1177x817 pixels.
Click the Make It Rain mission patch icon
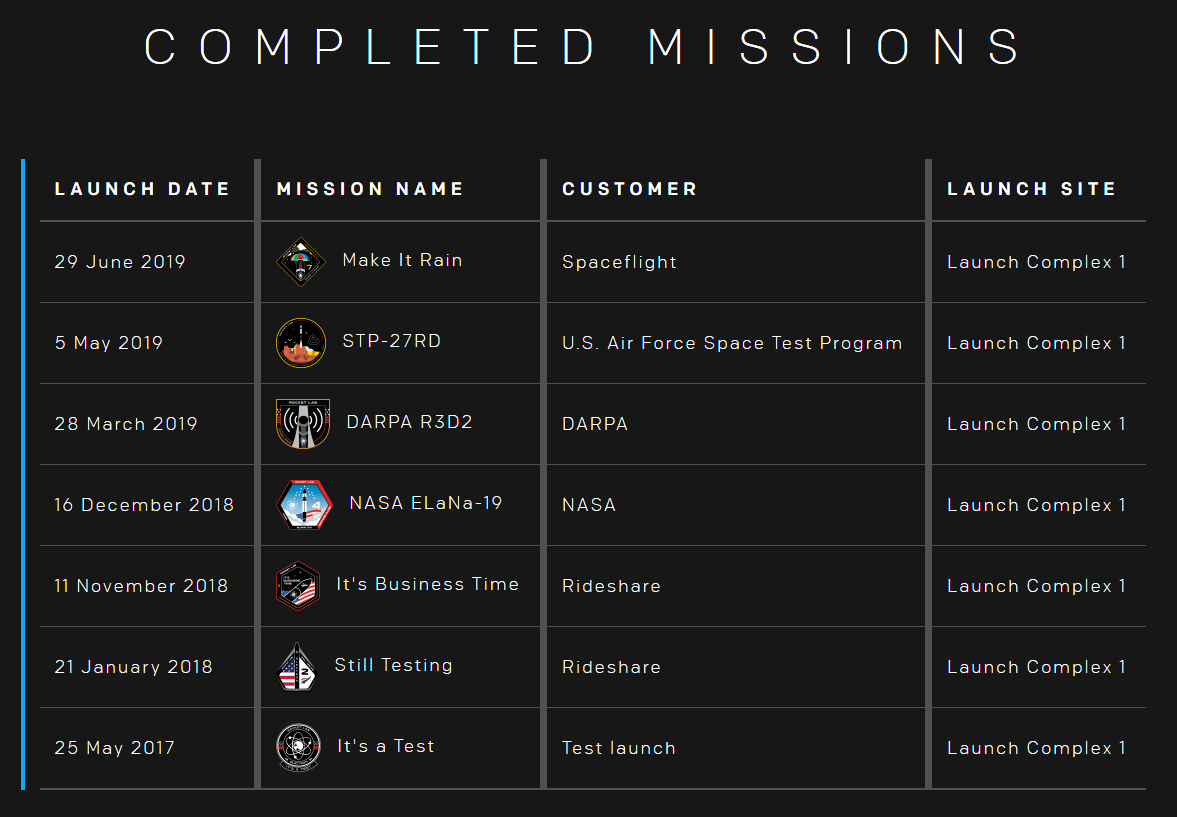point(300,262)
